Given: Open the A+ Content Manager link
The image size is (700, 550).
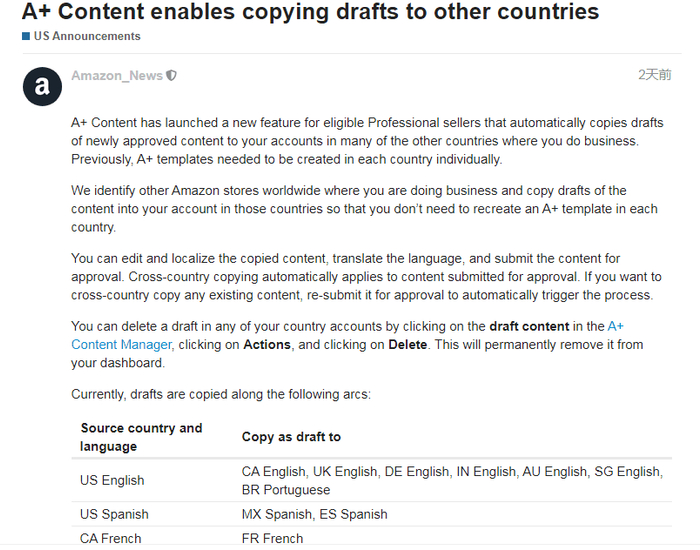Looking at the screenshot, I should tap(122, 344).
